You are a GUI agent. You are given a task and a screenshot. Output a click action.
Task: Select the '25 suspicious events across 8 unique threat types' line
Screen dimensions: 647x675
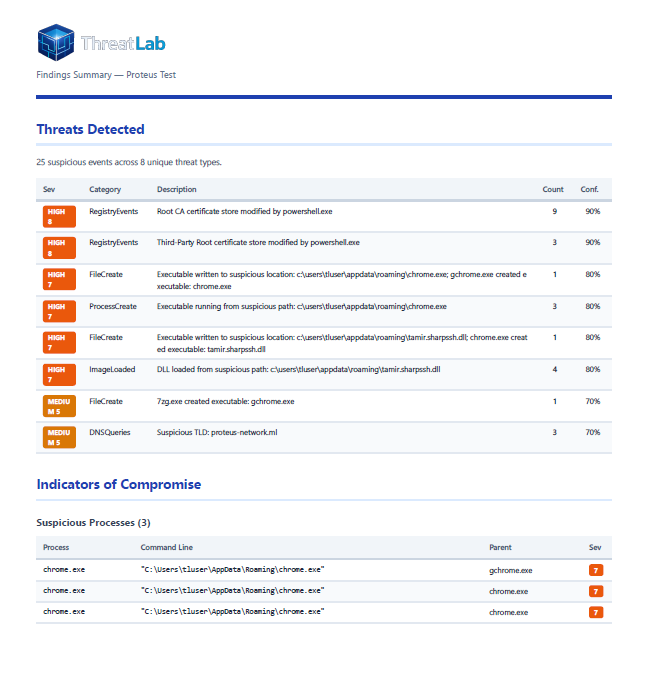tap(129, 162)
